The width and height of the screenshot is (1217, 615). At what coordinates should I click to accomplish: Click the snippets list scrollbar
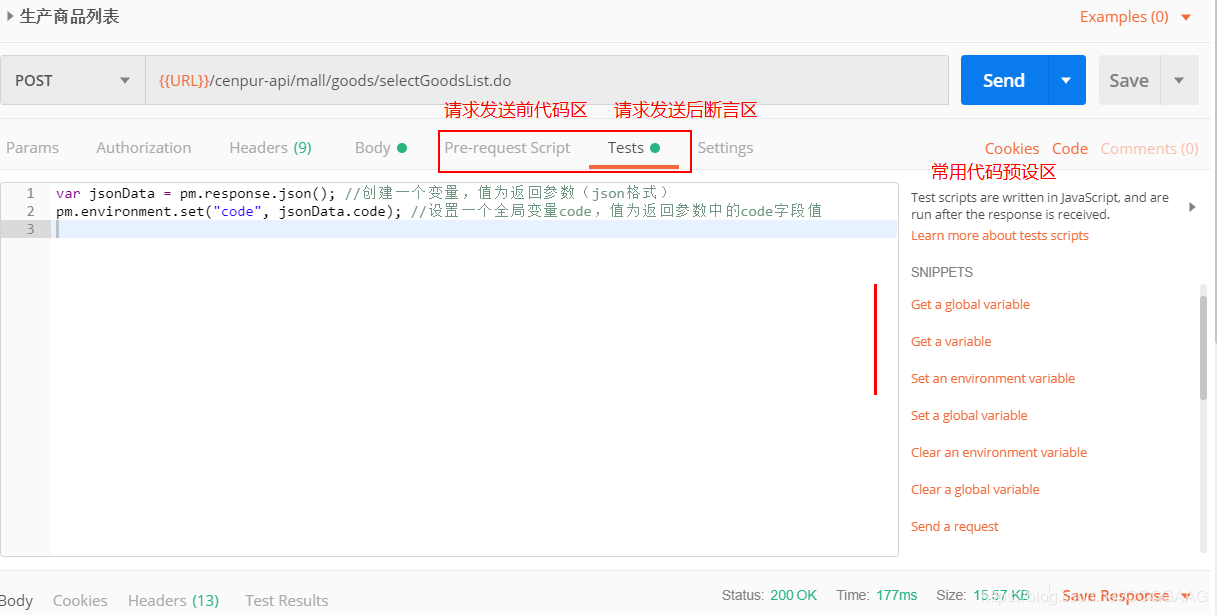(x=1204, y=350)
